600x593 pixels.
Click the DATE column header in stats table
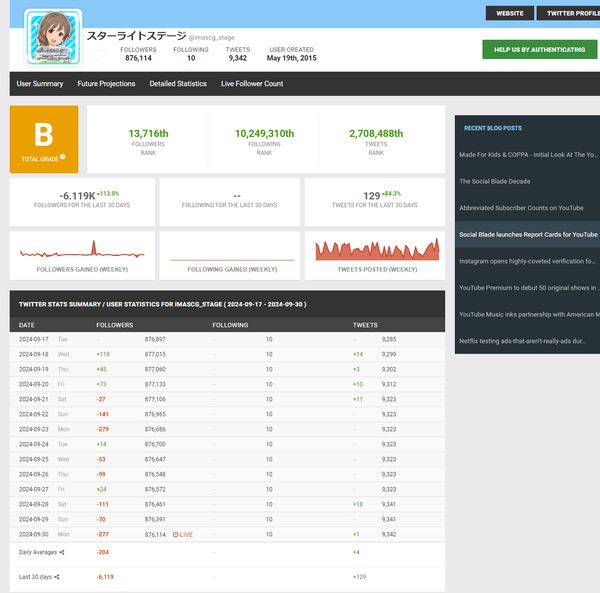tap(26, 325)
